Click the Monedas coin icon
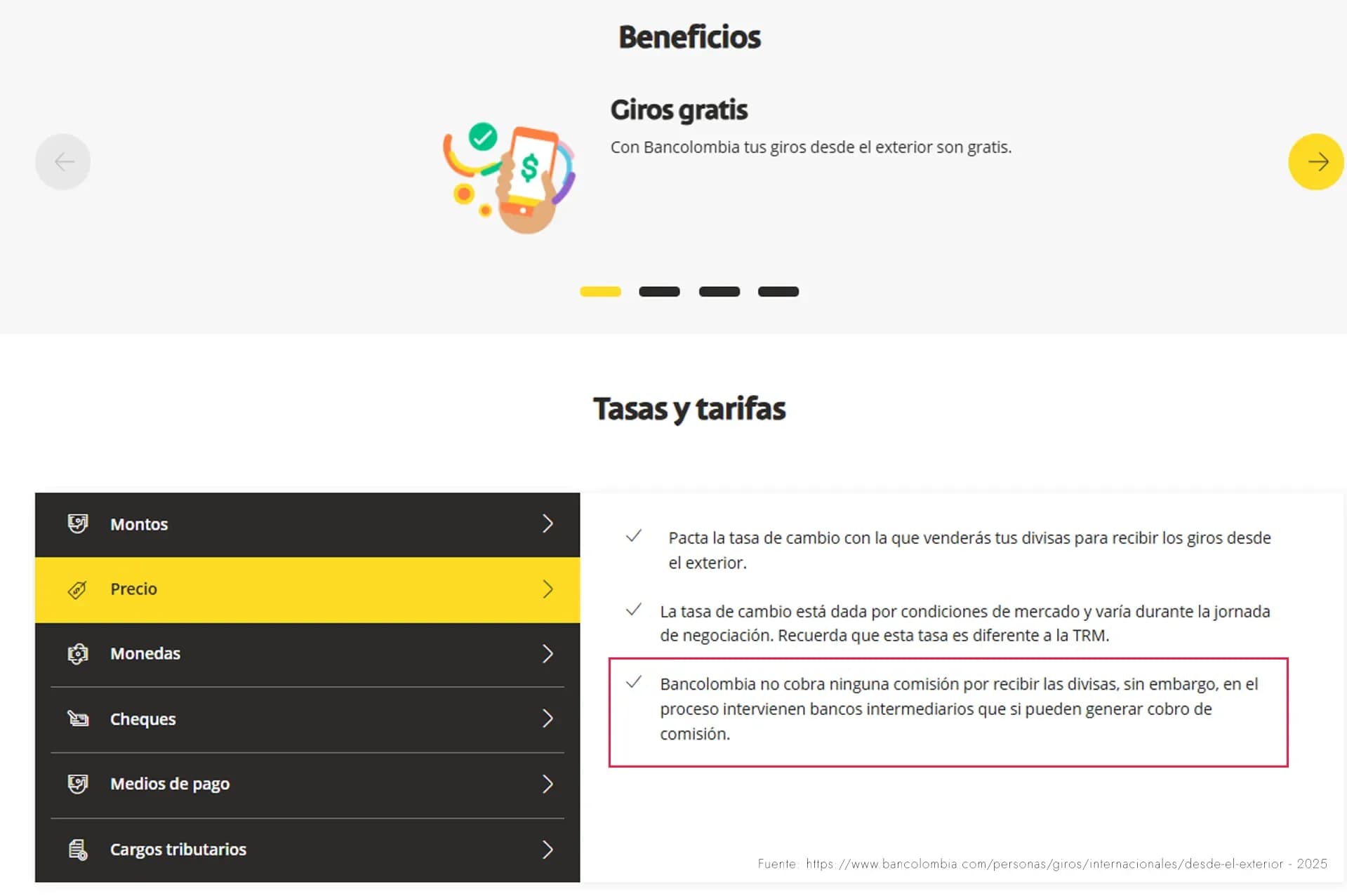Screen dimensions: 1347x896 78,654
